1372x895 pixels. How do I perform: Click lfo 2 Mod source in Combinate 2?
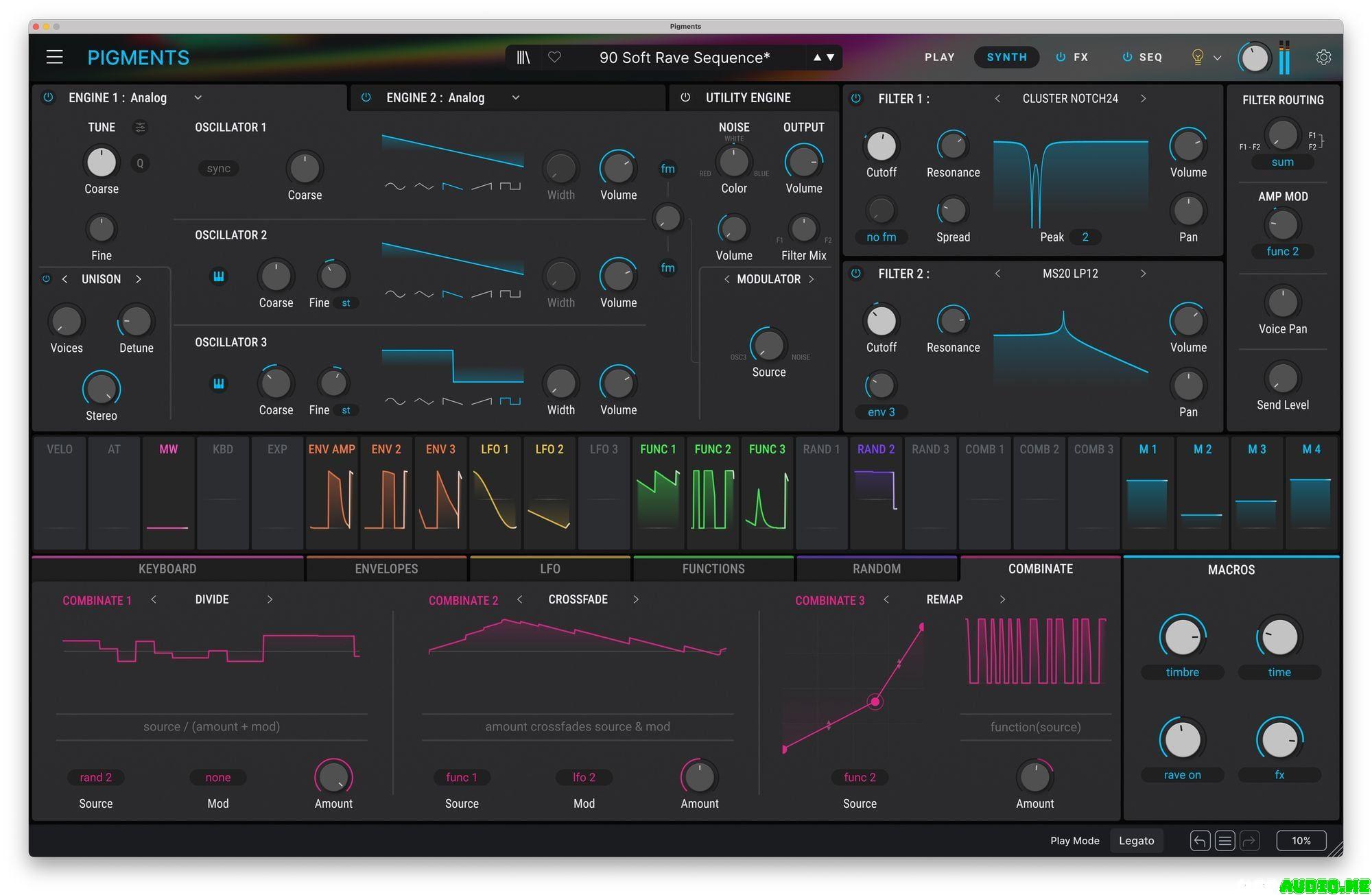584,777
